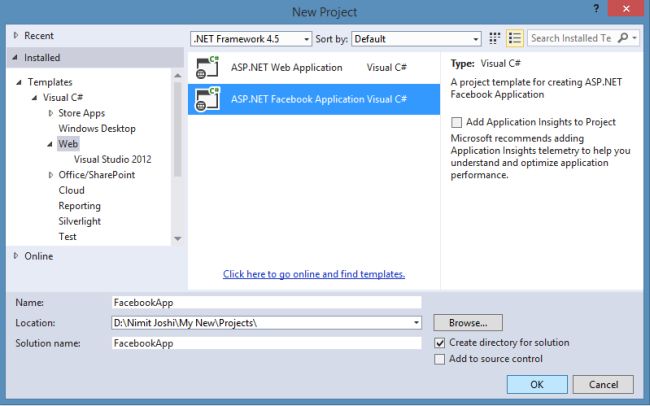Image resolution: width=650 pixels, height=406 pixels.
Task: Click the tree scrollbar up arrow
Action: [x=178, y=75]
